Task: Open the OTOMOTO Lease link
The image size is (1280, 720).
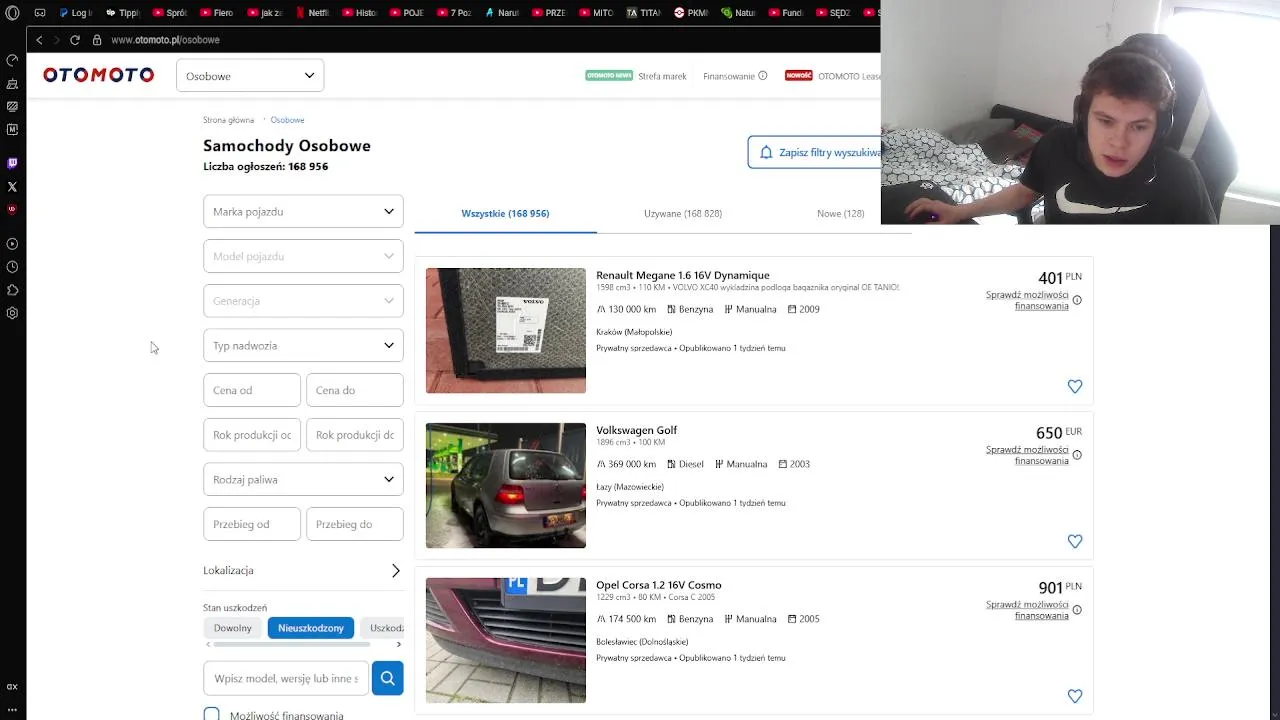Action: [849, 76]
